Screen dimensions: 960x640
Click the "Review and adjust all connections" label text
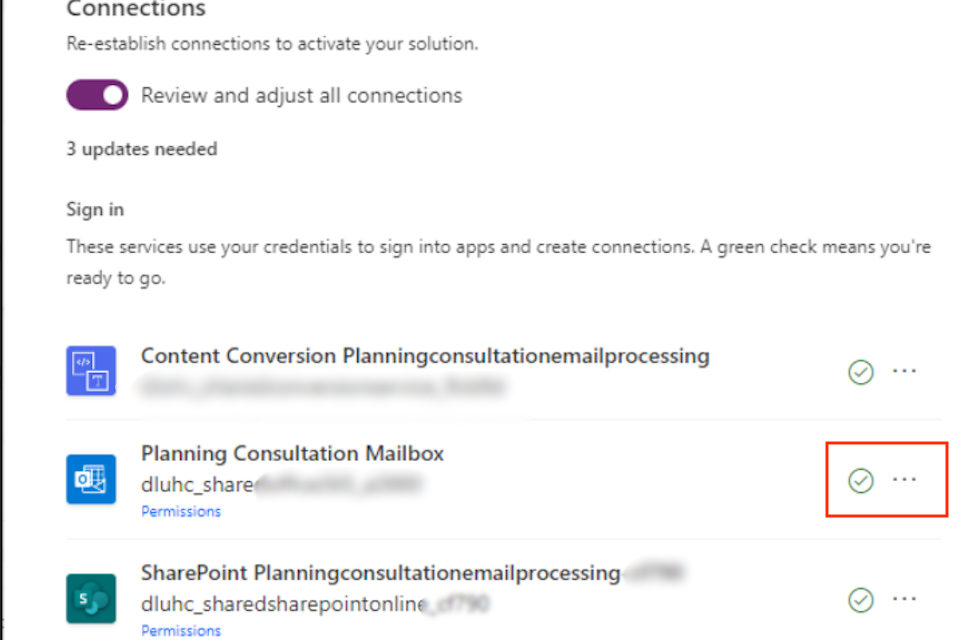click(301, 96)
